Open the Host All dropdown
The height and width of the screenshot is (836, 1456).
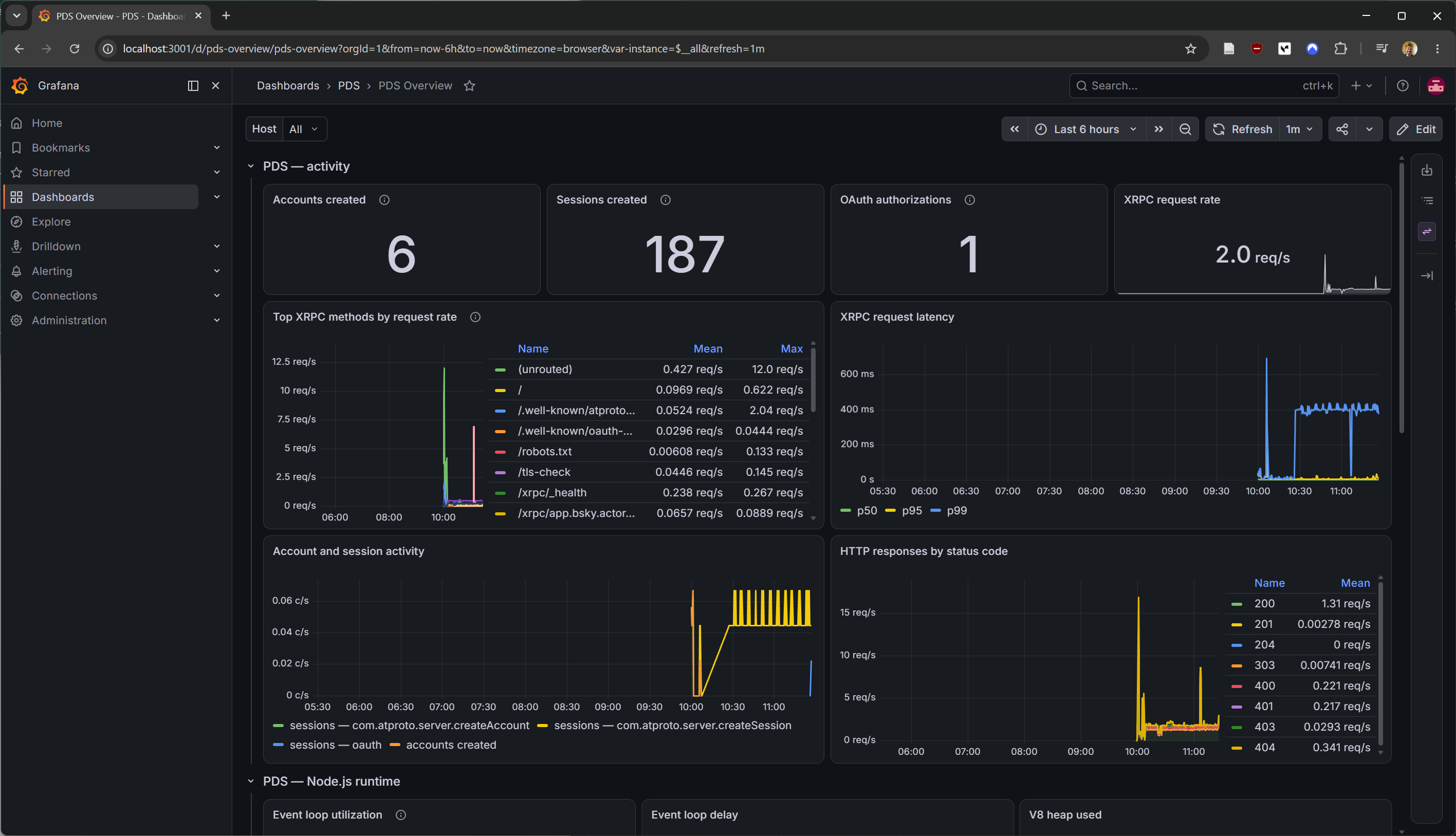click(x=304, y=129)
